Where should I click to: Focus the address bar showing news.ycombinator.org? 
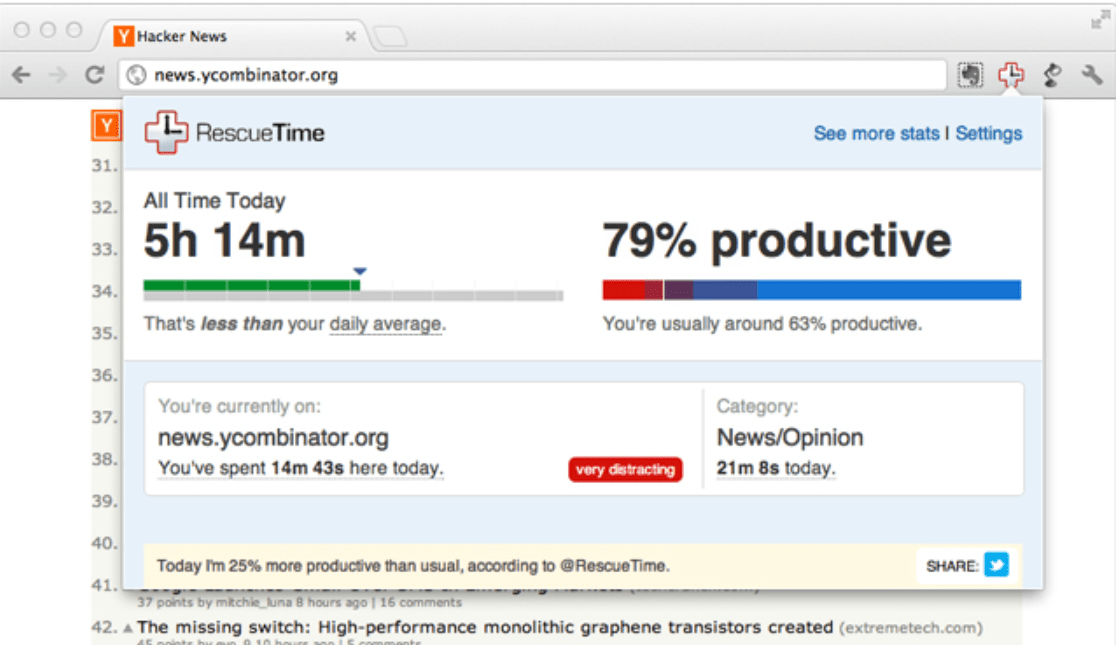click(532, 75)
